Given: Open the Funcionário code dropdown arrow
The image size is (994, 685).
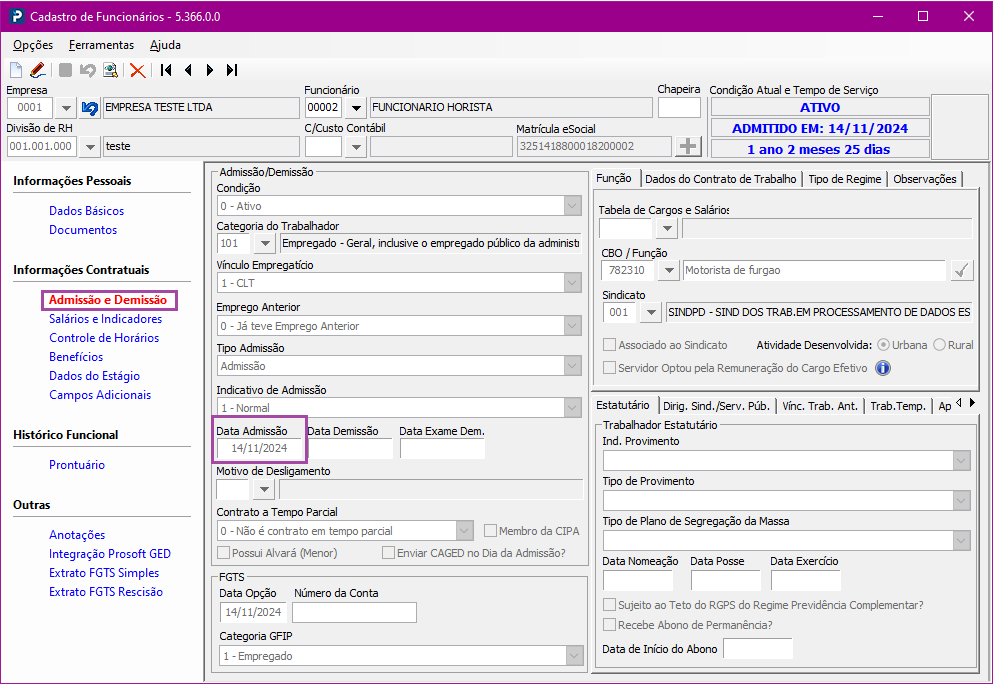Looking at the screenshot, I should 356,108.
